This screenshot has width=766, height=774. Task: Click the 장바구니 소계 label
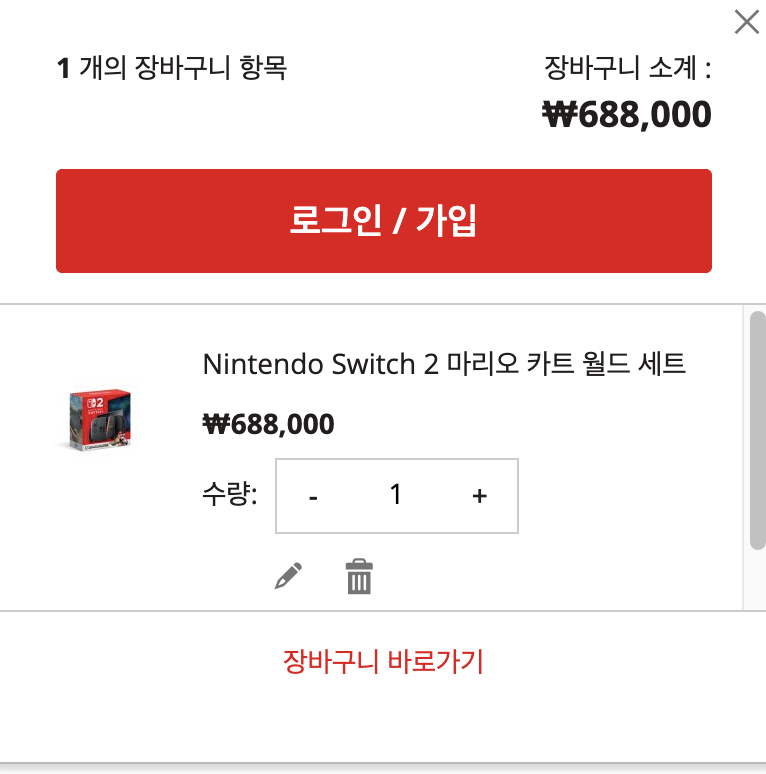pyautogui.click(x=627, y=68)
